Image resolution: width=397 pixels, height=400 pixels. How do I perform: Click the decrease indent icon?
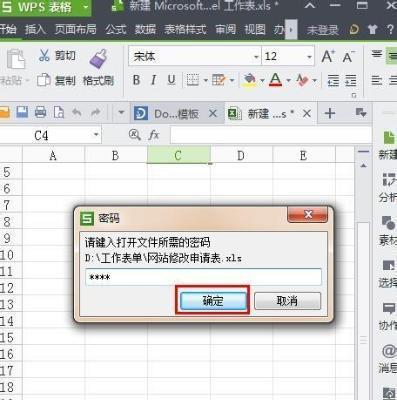tap(333, 80)
